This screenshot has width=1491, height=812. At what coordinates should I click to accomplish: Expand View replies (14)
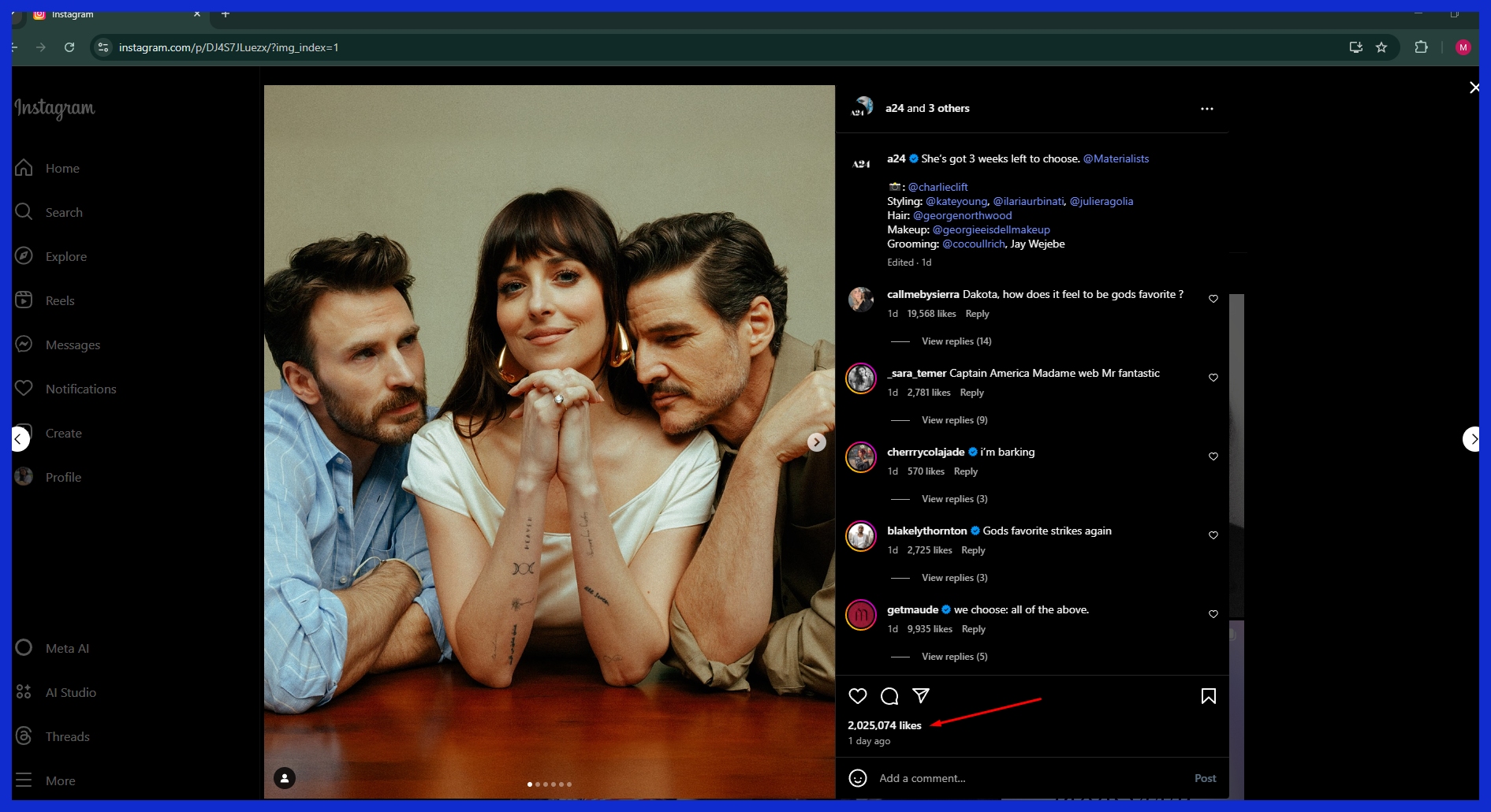click(x=956, y=341)
